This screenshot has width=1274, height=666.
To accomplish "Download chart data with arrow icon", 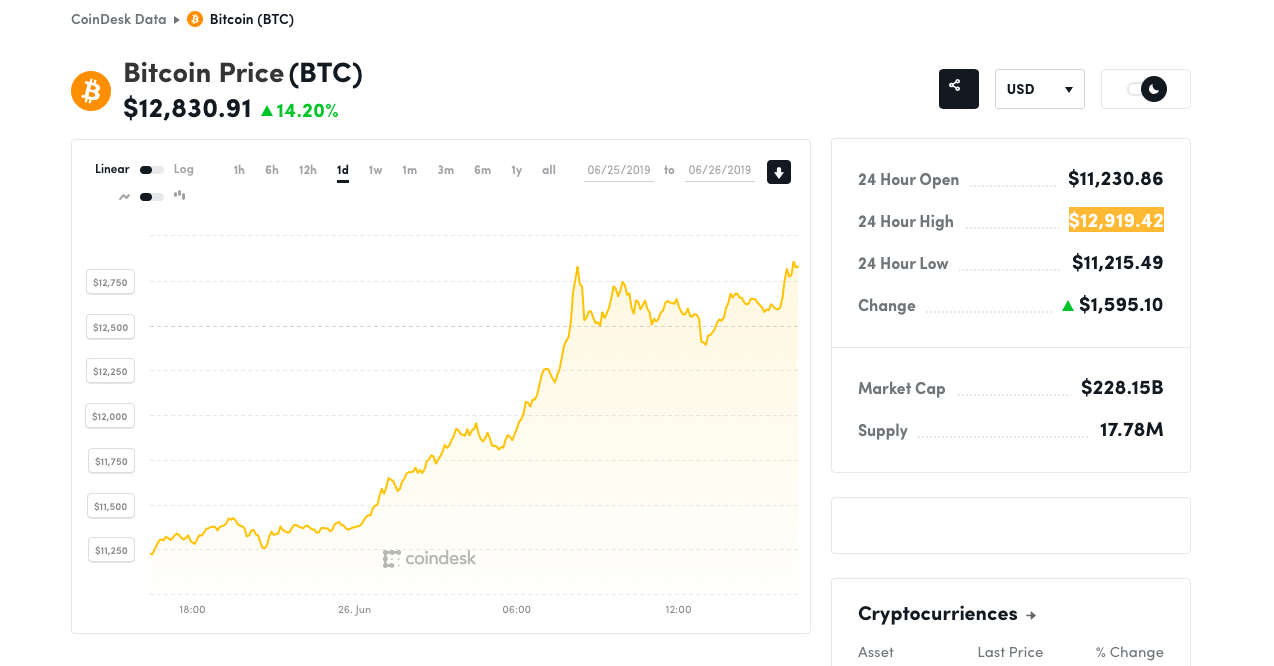I will tap(779, 172).
